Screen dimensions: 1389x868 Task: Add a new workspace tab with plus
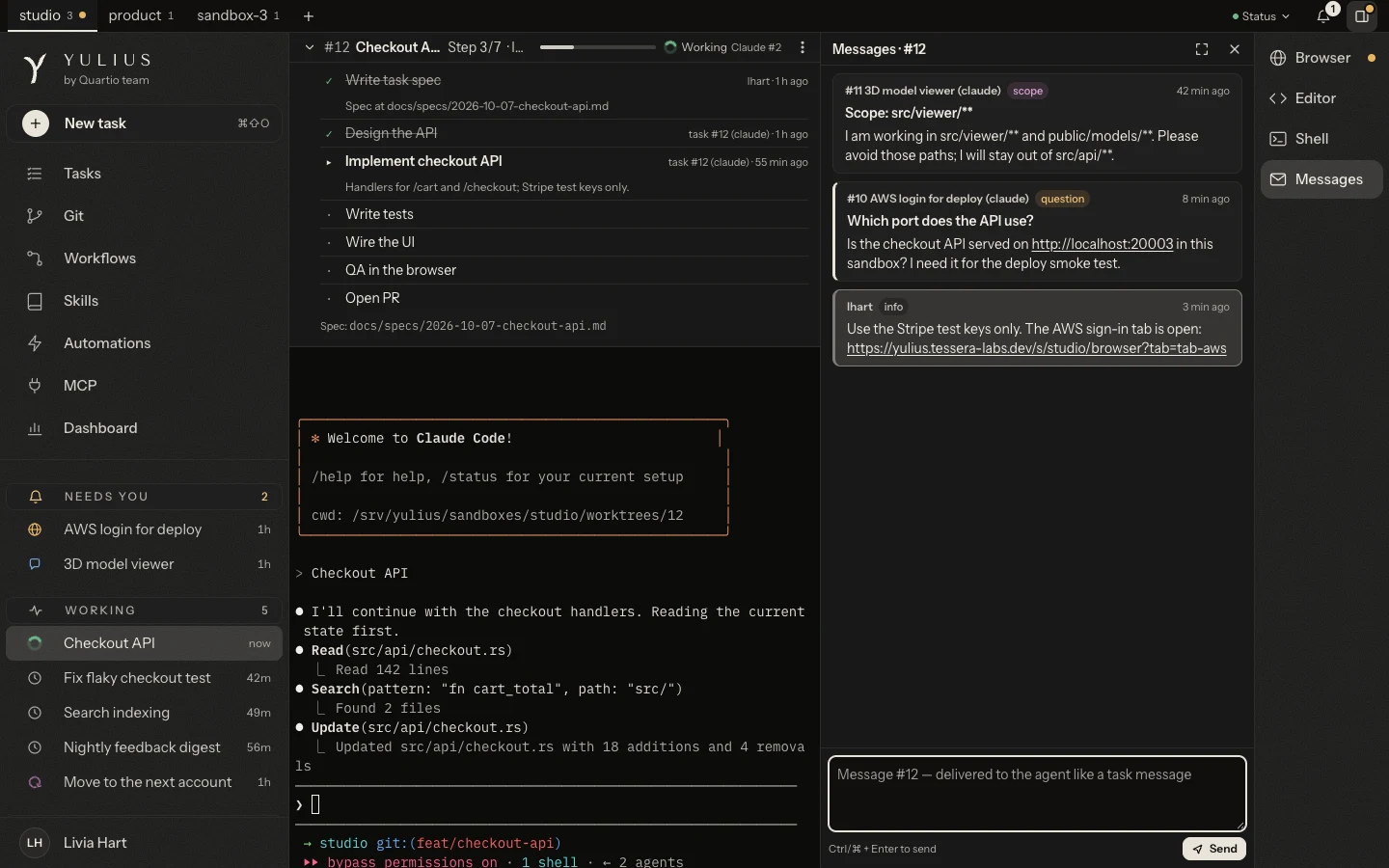[309, 16]
